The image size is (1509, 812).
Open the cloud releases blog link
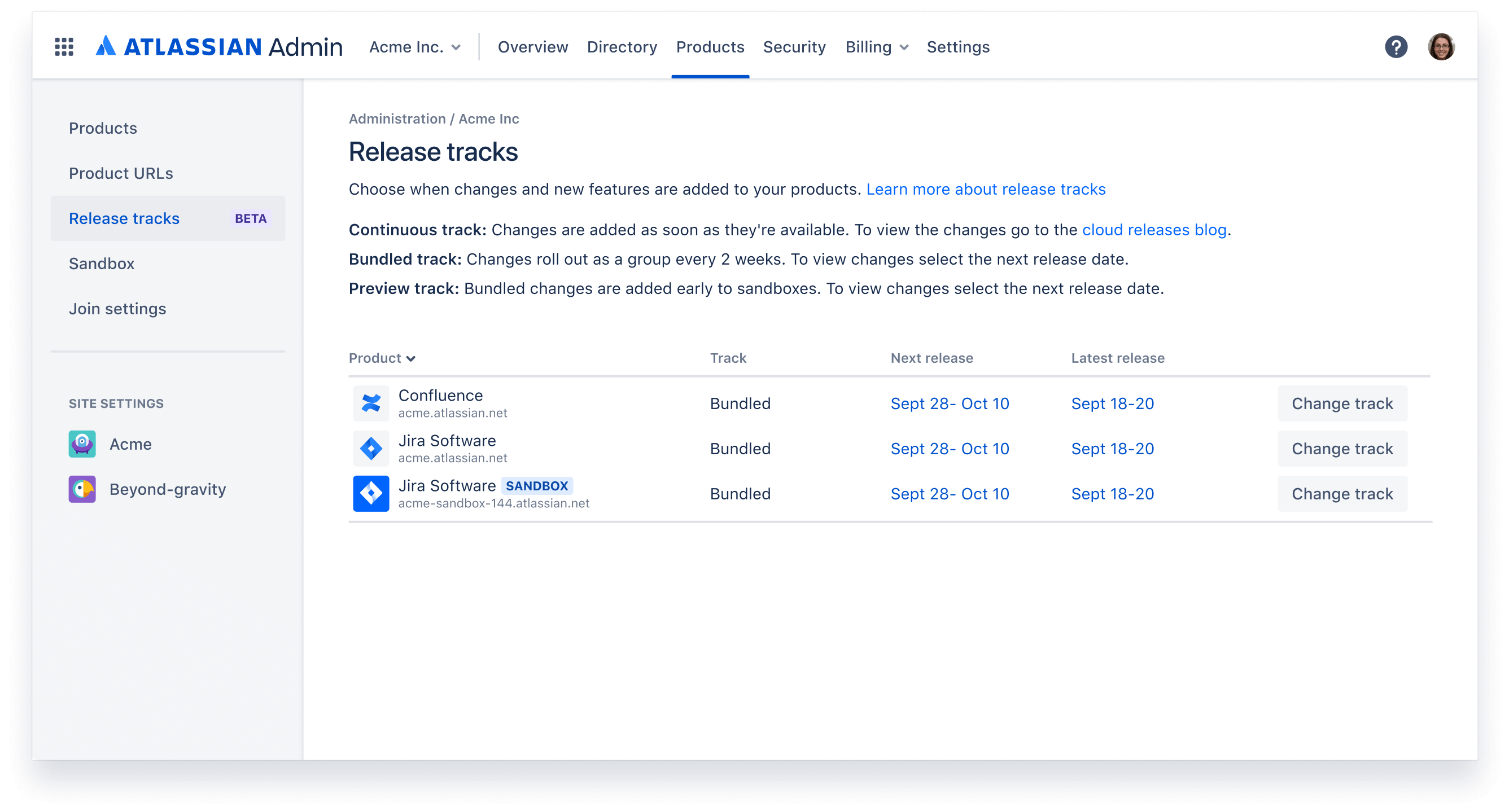click(x=1154, y=230)
